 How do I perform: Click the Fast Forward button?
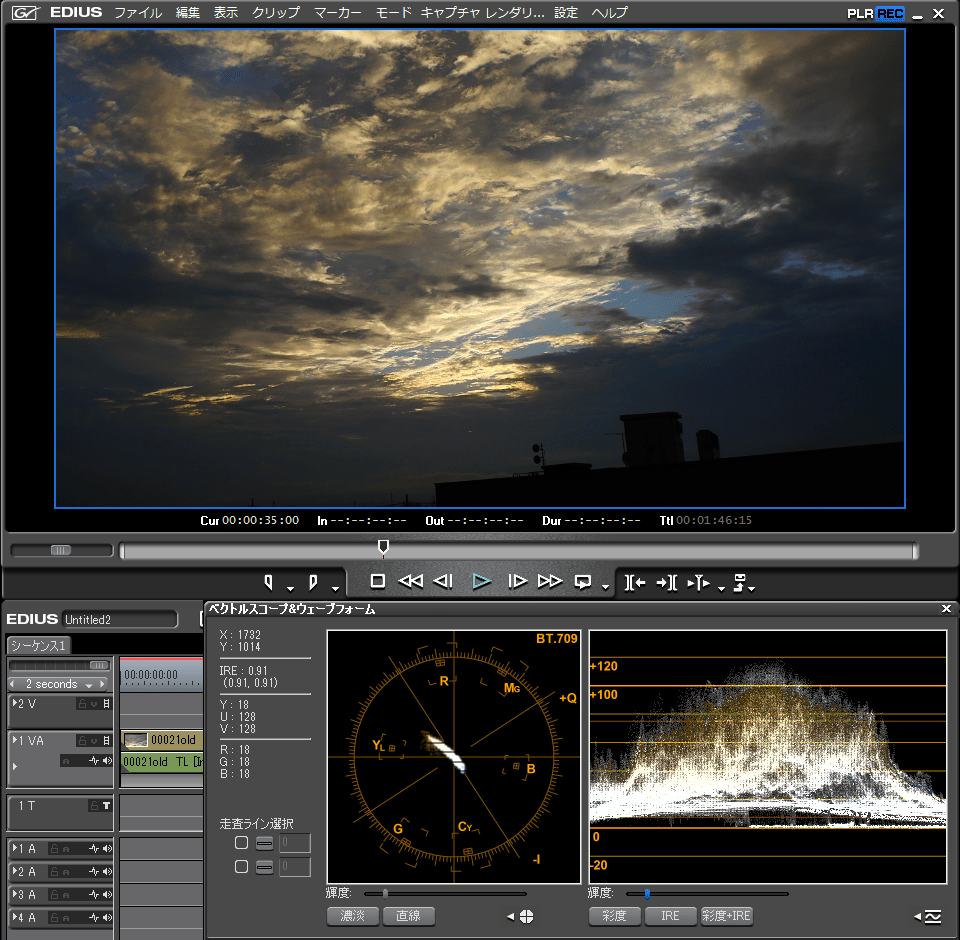coord(550,581)
